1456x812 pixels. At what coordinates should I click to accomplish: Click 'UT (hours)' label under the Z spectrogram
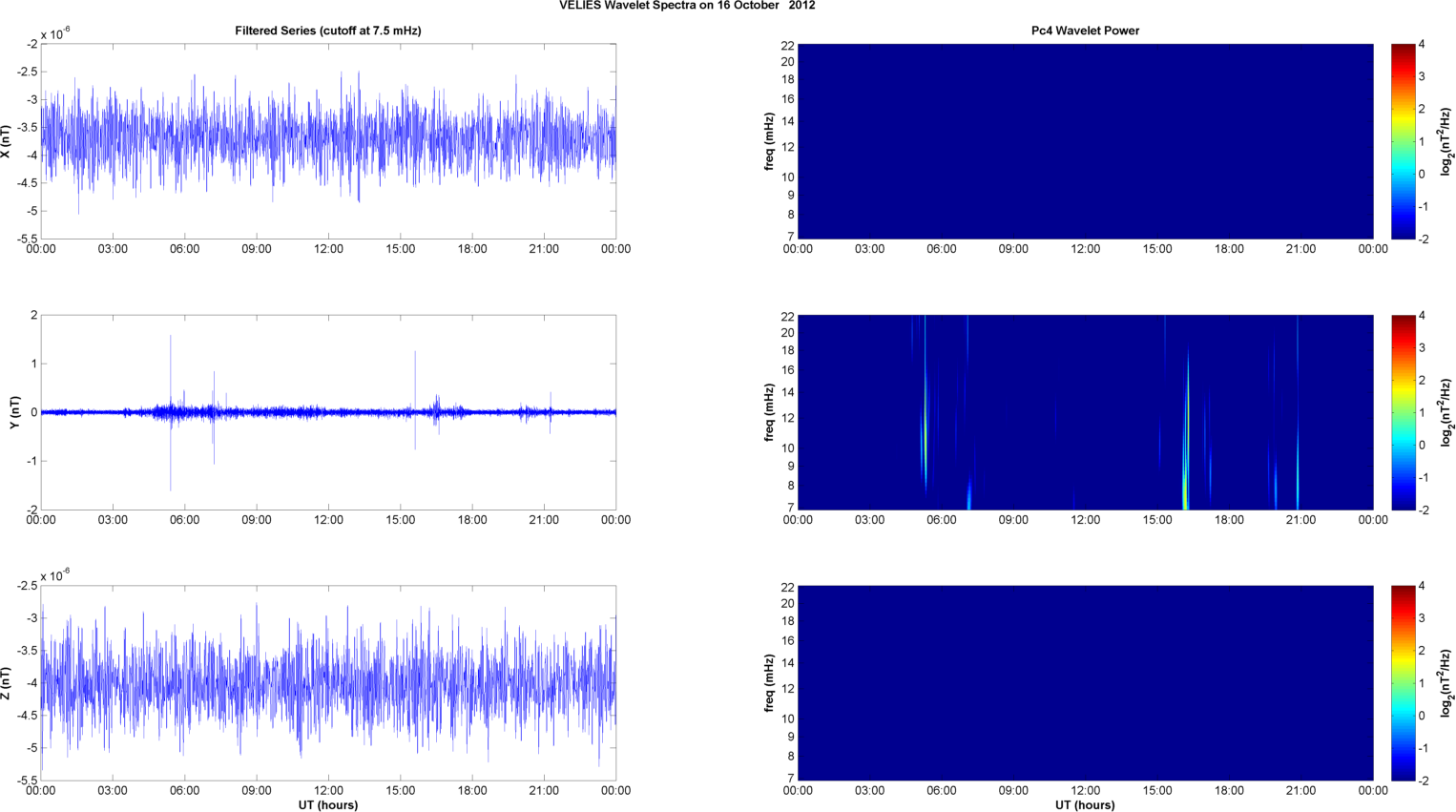1085,805
